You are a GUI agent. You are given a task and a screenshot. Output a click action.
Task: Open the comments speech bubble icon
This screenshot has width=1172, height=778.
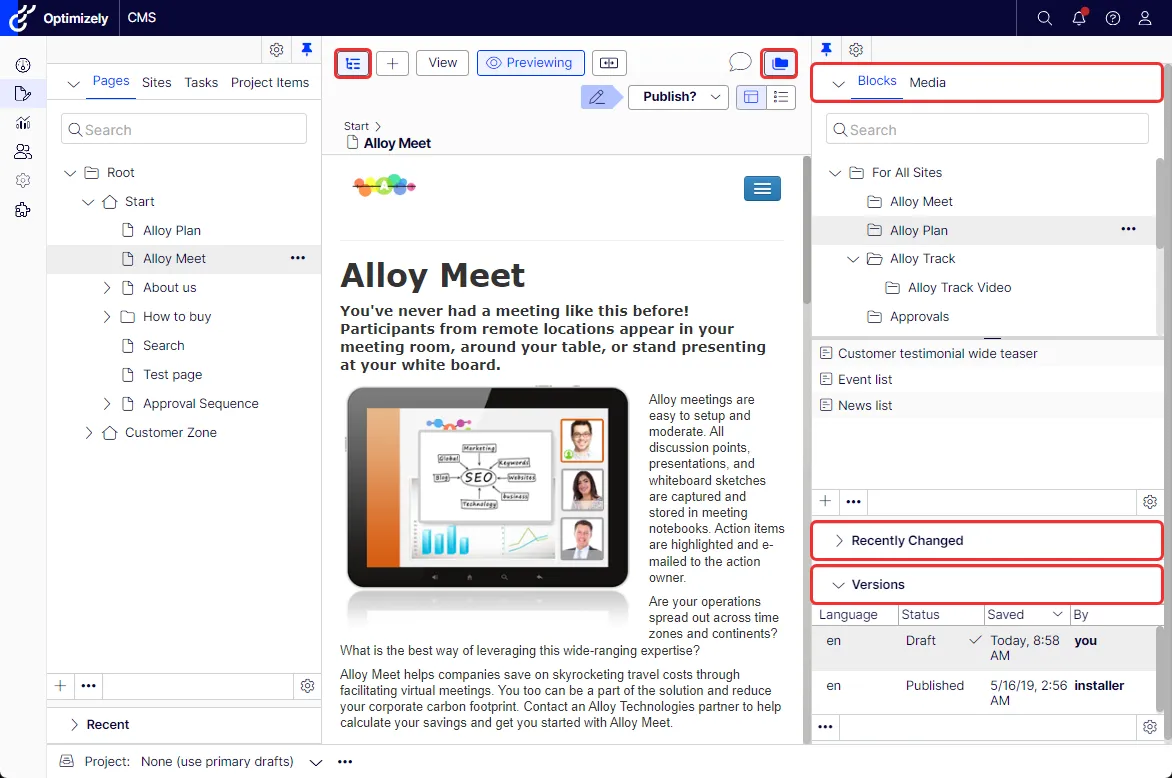coord(739,62)
